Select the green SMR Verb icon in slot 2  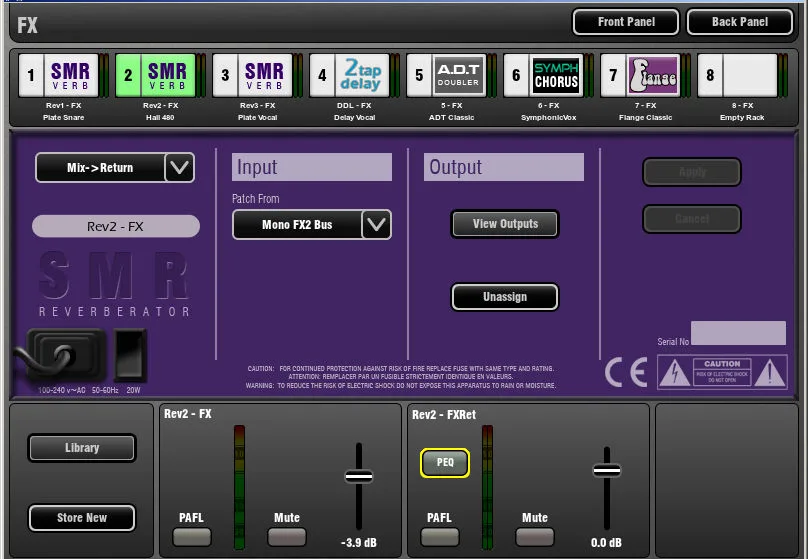pyautogui.click(x=168, y=75)
